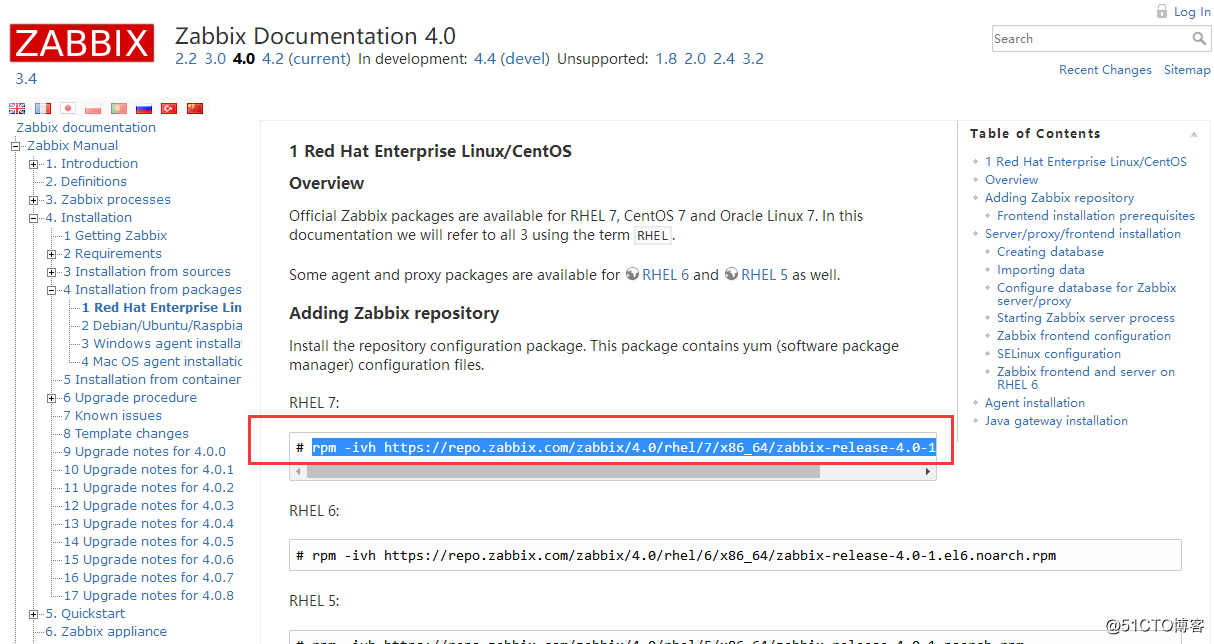
Task: Open Recent Changes link
Action: pyautogui.click(x=1105, y=70)
